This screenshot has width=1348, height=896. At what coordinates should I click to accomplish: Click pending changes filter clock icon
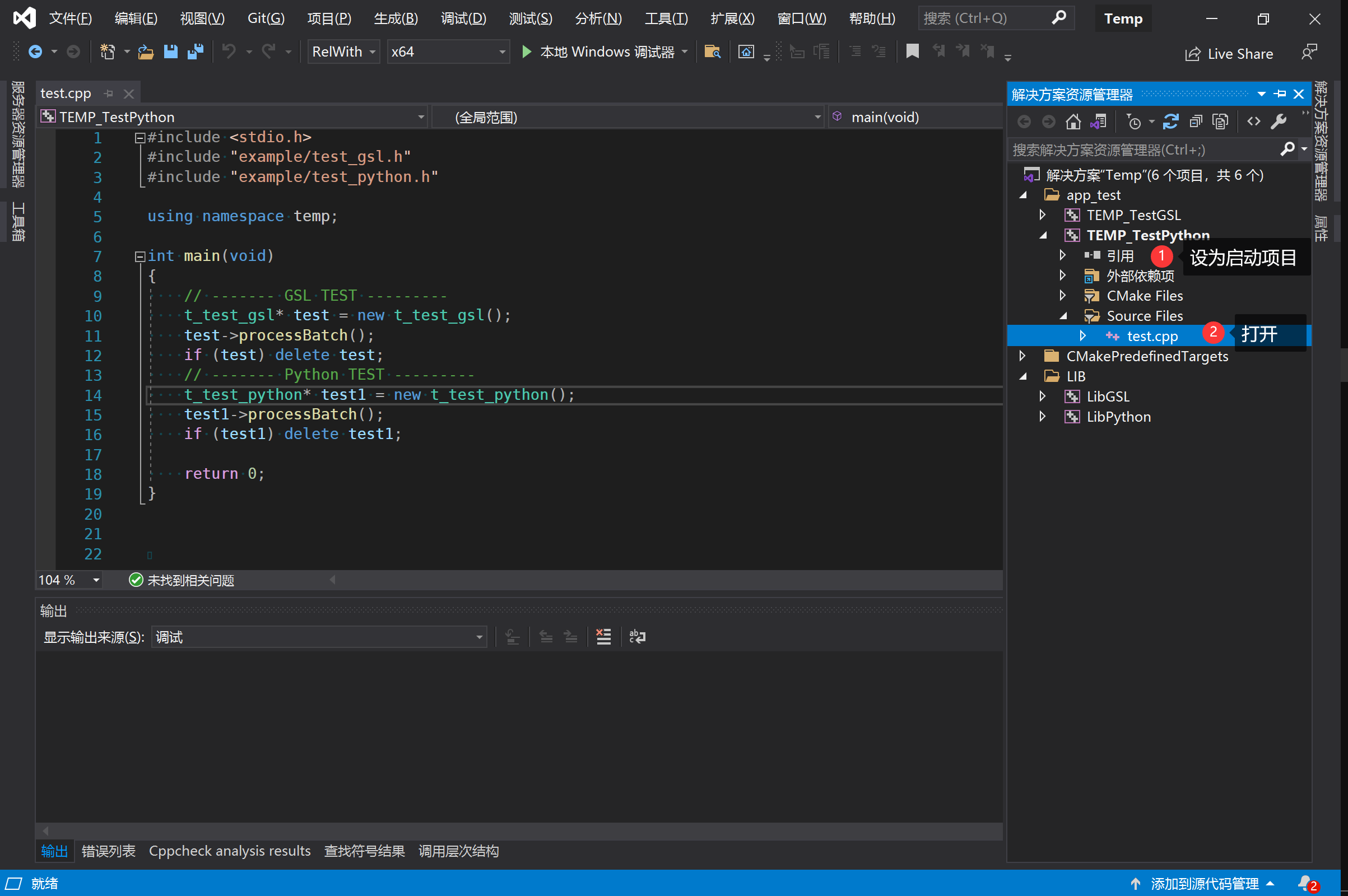1133,122
